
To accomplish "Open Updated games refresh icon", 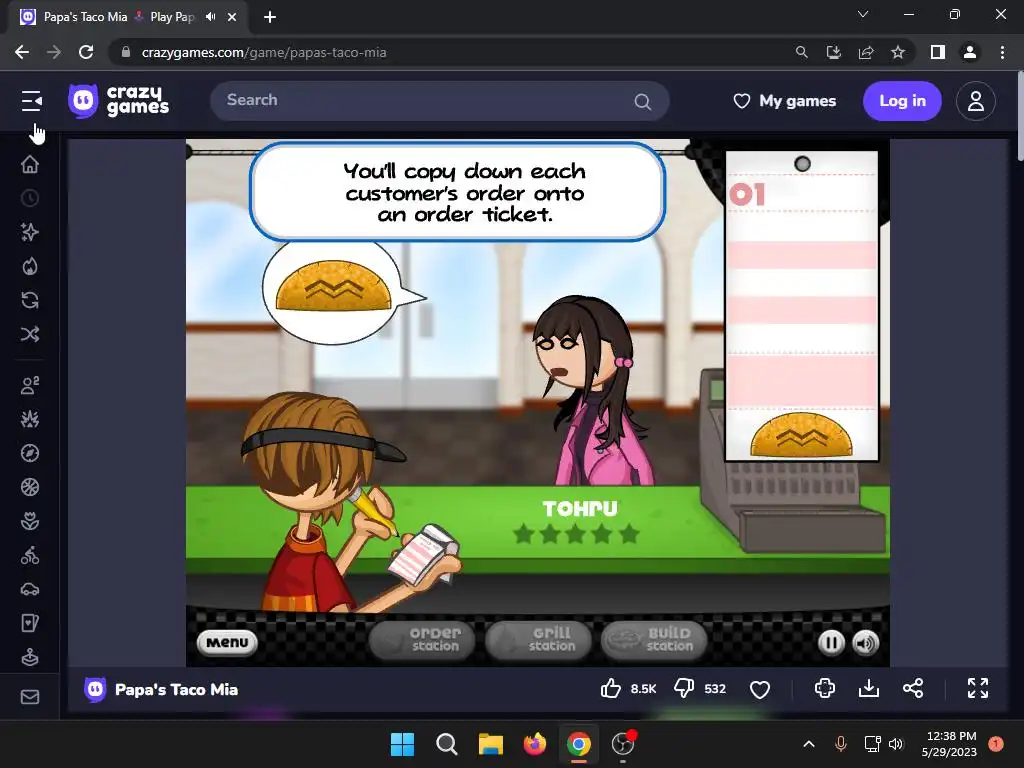I will click(30, 300).
